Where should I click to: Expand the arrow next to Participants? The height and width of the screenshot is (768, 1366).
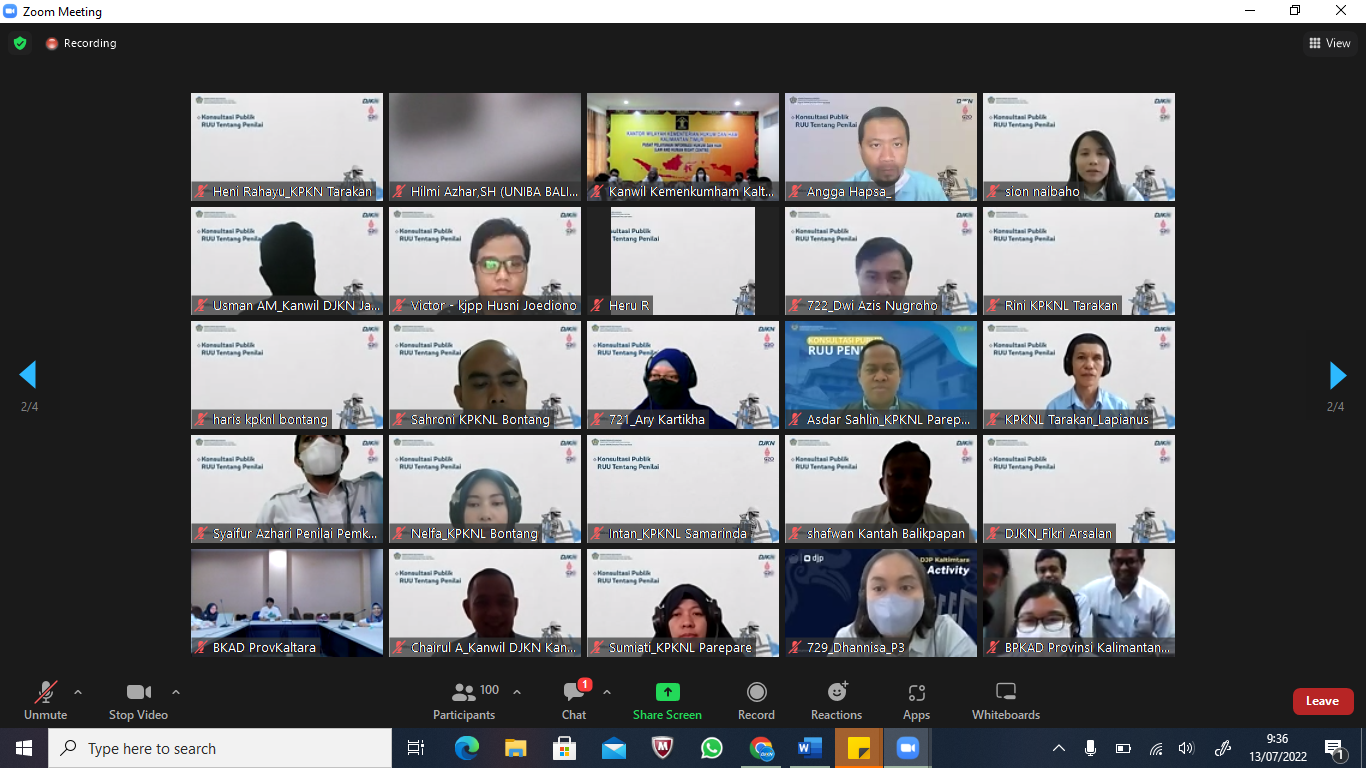(517, 692)
